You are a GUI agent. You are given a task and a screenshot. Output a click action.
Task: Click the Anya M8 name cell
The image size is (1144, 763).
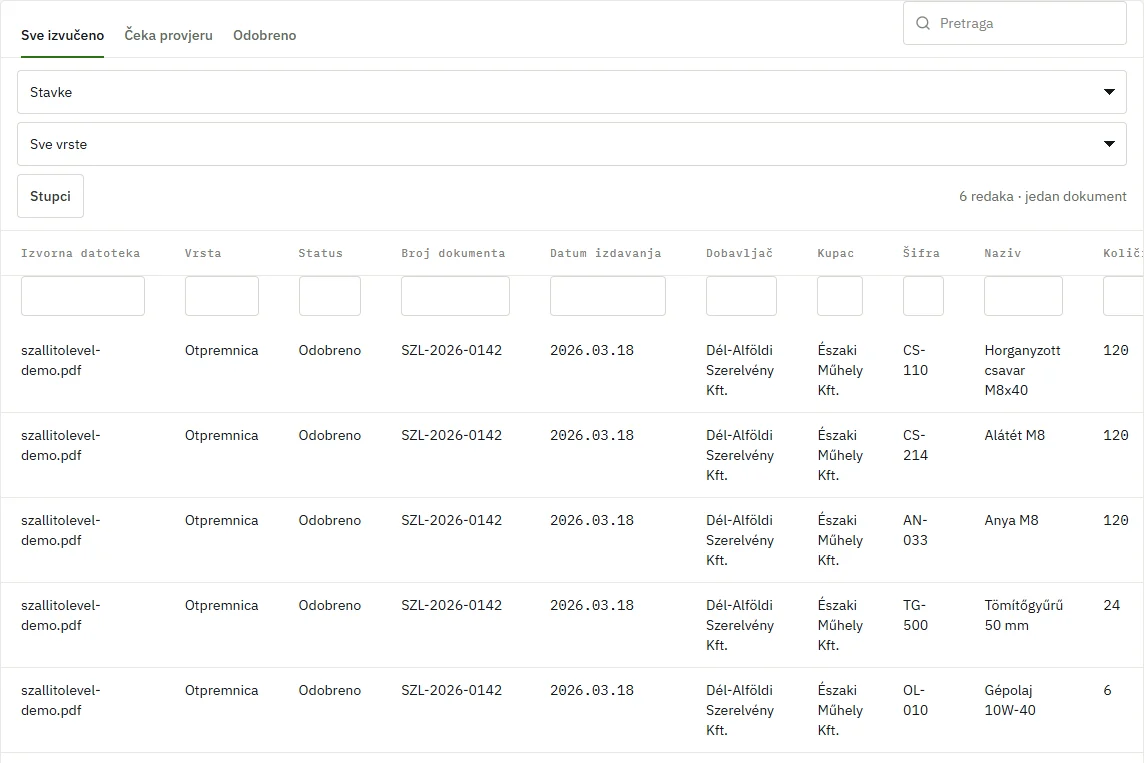click(1011, 520)
